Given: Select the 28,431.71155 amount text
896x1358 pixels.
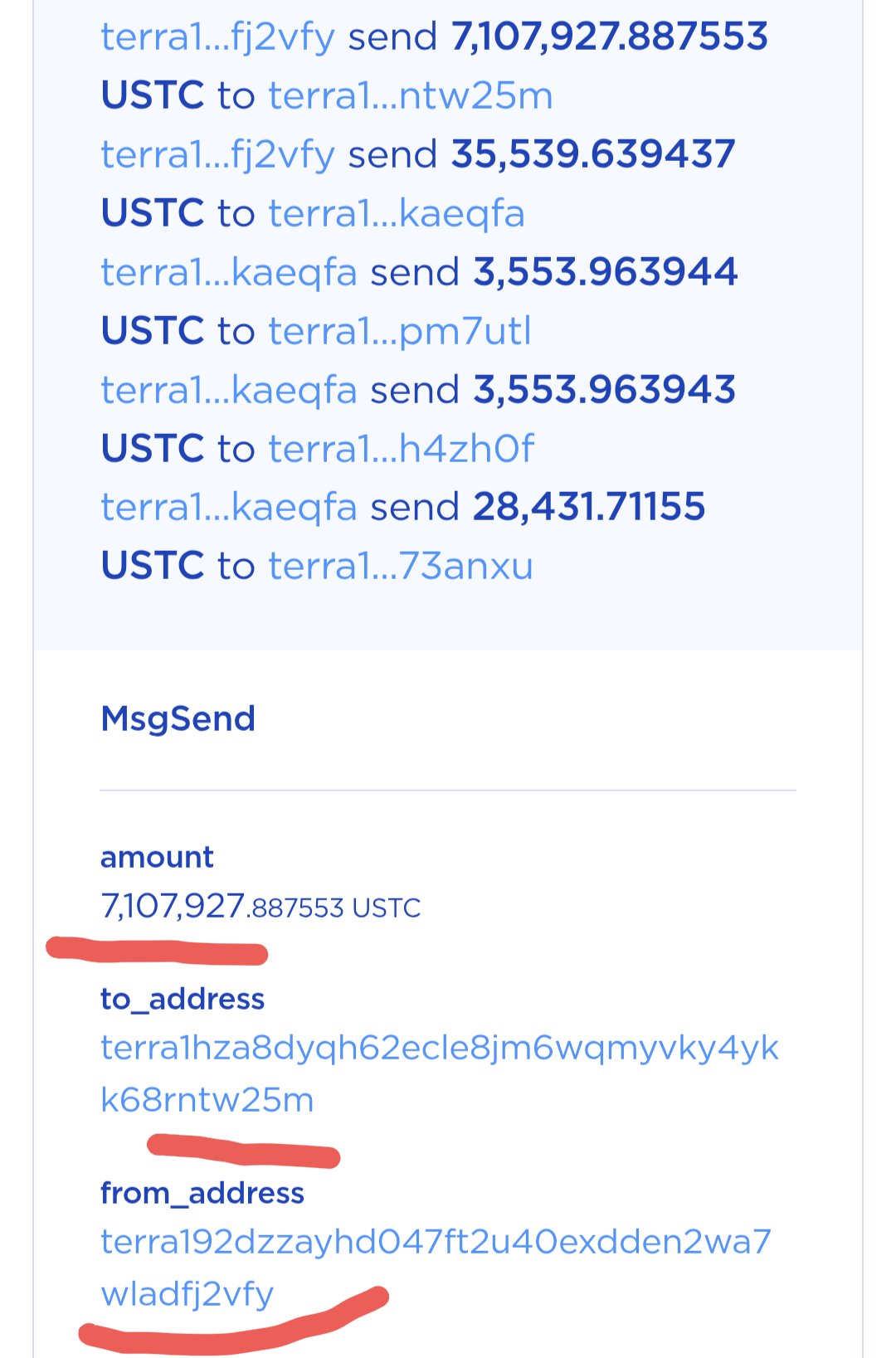Looking at the screenshot, I should (x=589, y=508).
